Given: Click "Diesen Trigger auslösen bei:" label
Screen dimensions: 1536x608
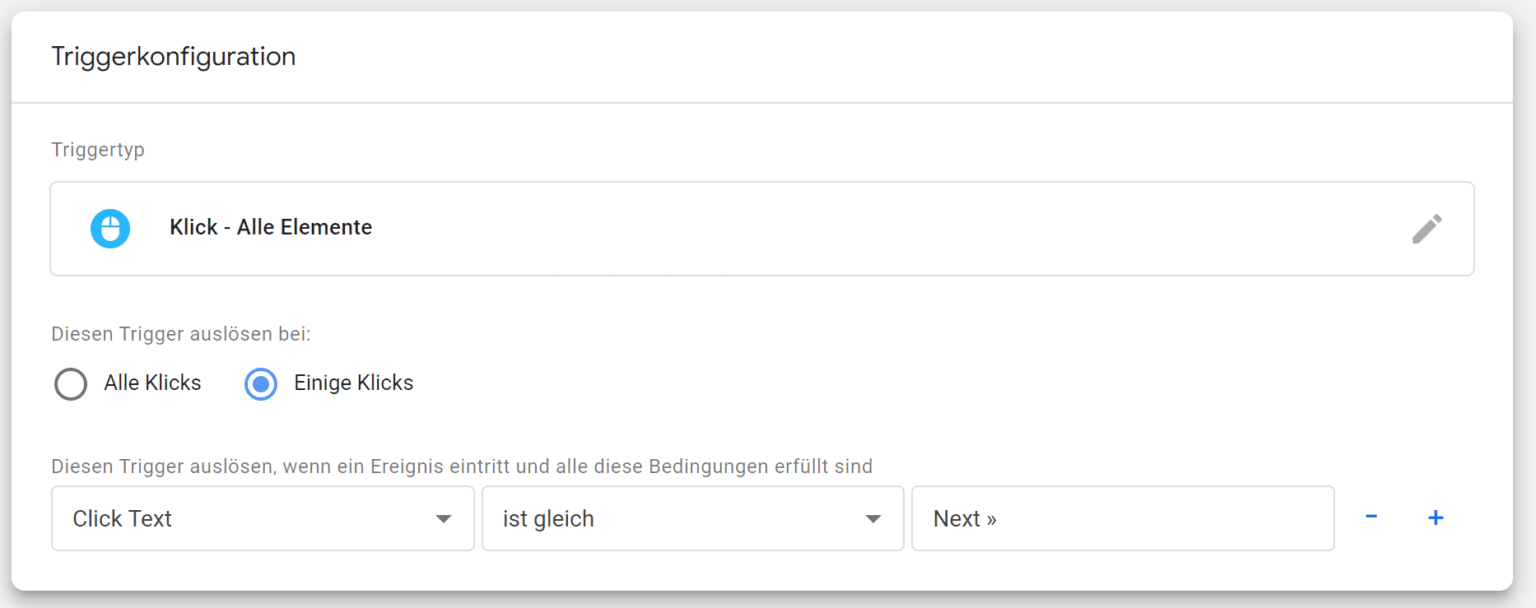Looking at the screenshot, I should point(181,334).
